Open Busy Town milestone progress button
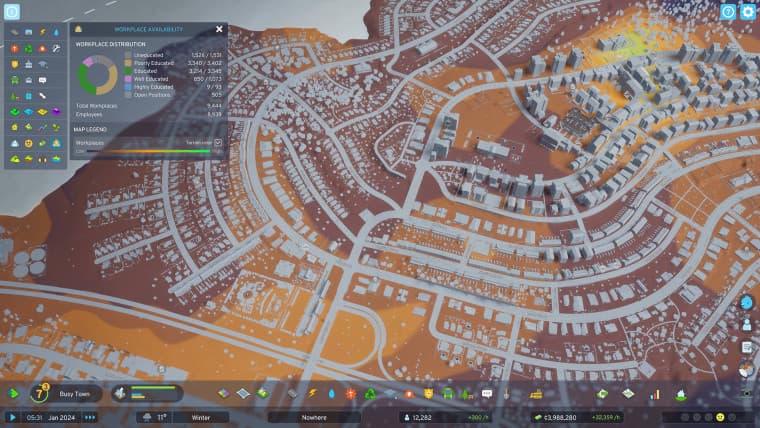 click(x=80, y=394)
